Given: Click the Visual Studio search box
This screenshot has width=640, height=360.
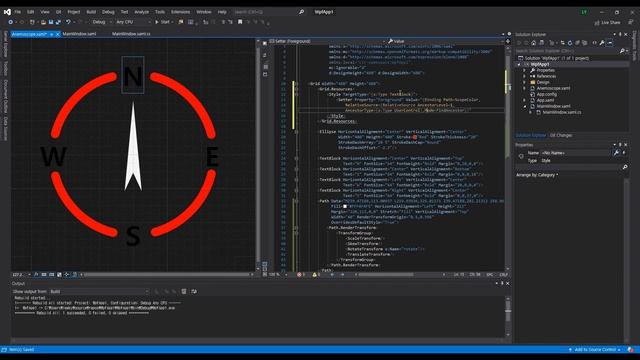Looking at the screenshot, I should pyautogui.click(x=268, y=12).
